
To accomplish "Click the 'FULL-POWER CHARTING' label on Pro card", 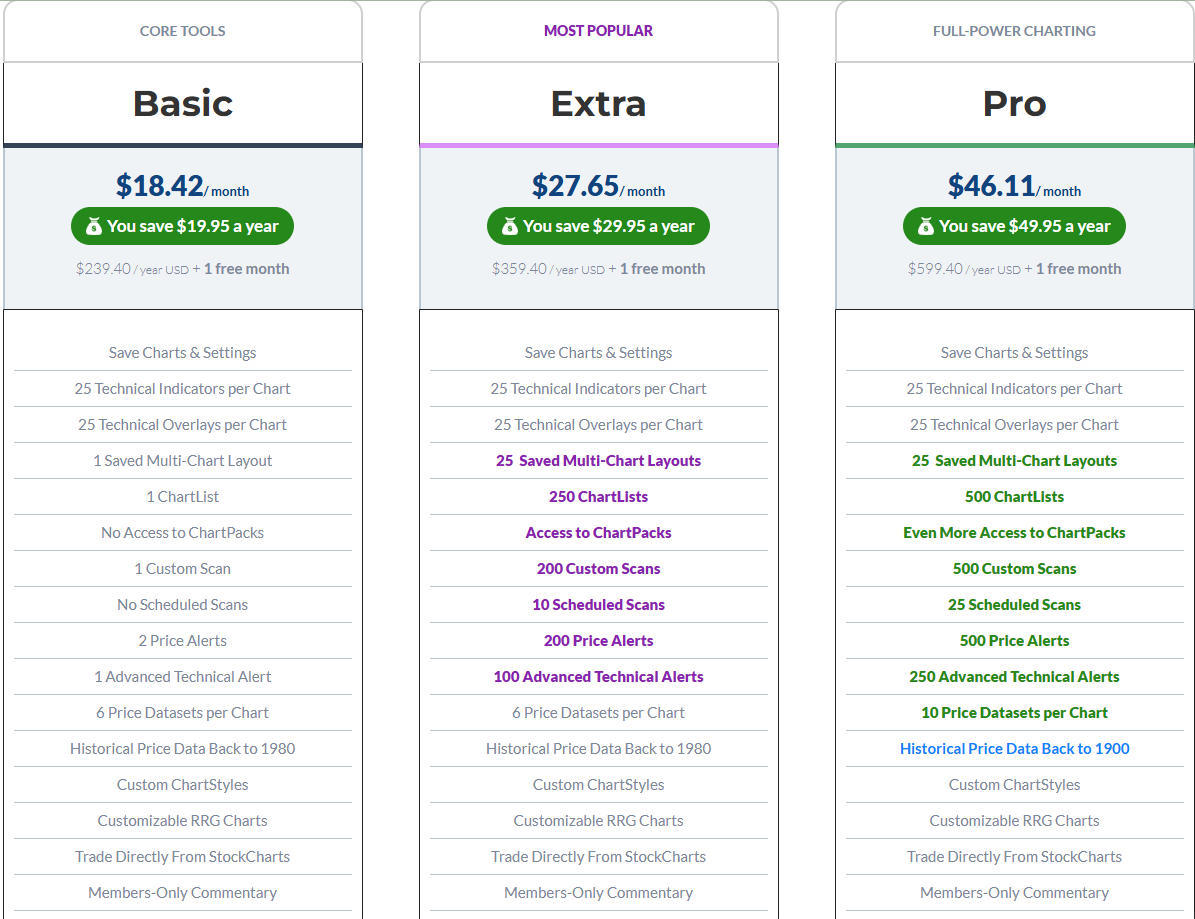I will 1014,31.
